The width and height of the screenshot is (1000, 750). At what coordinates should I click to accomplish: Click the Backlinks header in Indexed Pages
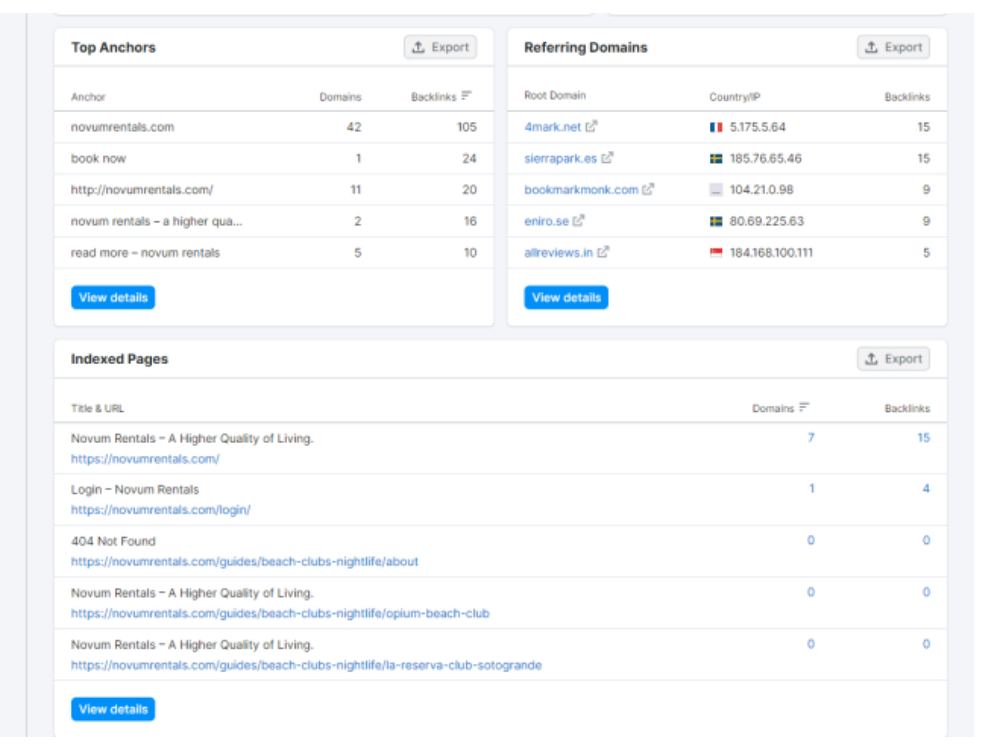click(907, 408)
